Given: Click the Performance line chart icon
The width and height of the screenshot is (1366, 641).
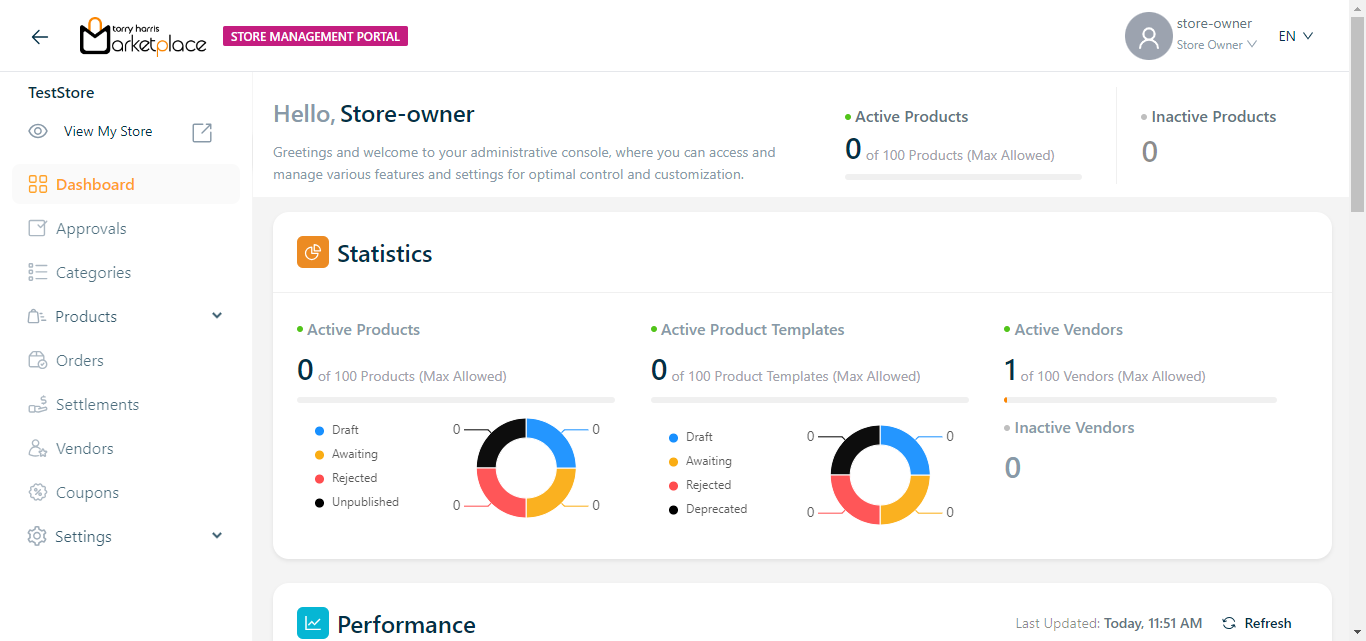Looking at the screenshot, I should pyautogui.click(x=313, y=623).
